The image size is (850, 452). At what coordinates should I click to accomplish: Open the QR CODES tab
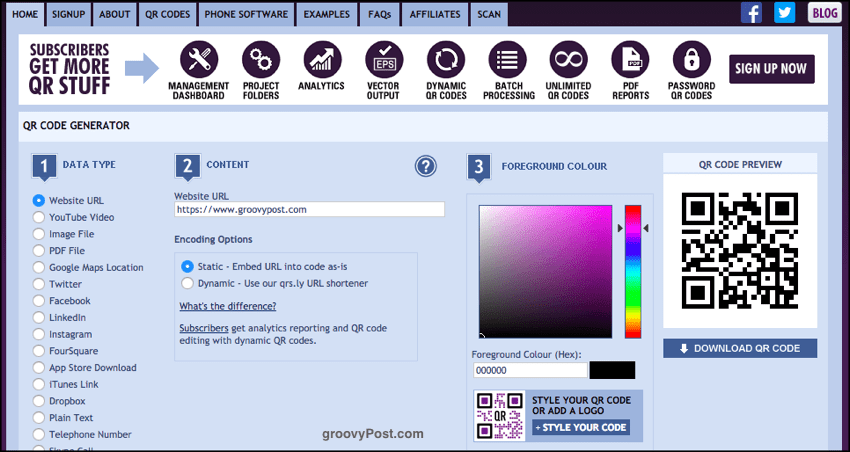point(168,14)
